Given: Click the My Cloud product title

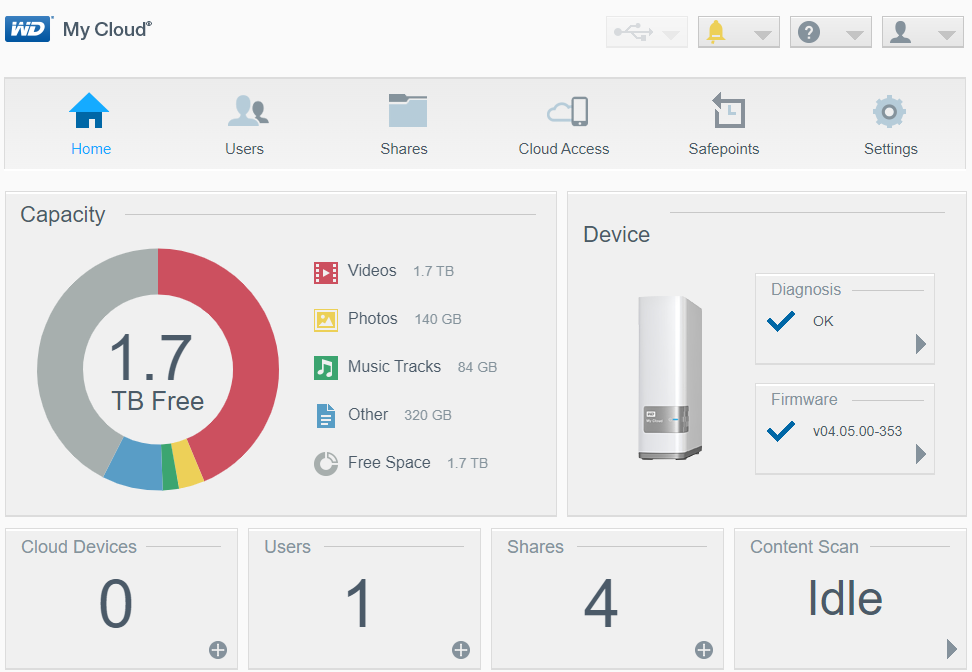Looking at the screenshot, I should click(x=107, y=29).
